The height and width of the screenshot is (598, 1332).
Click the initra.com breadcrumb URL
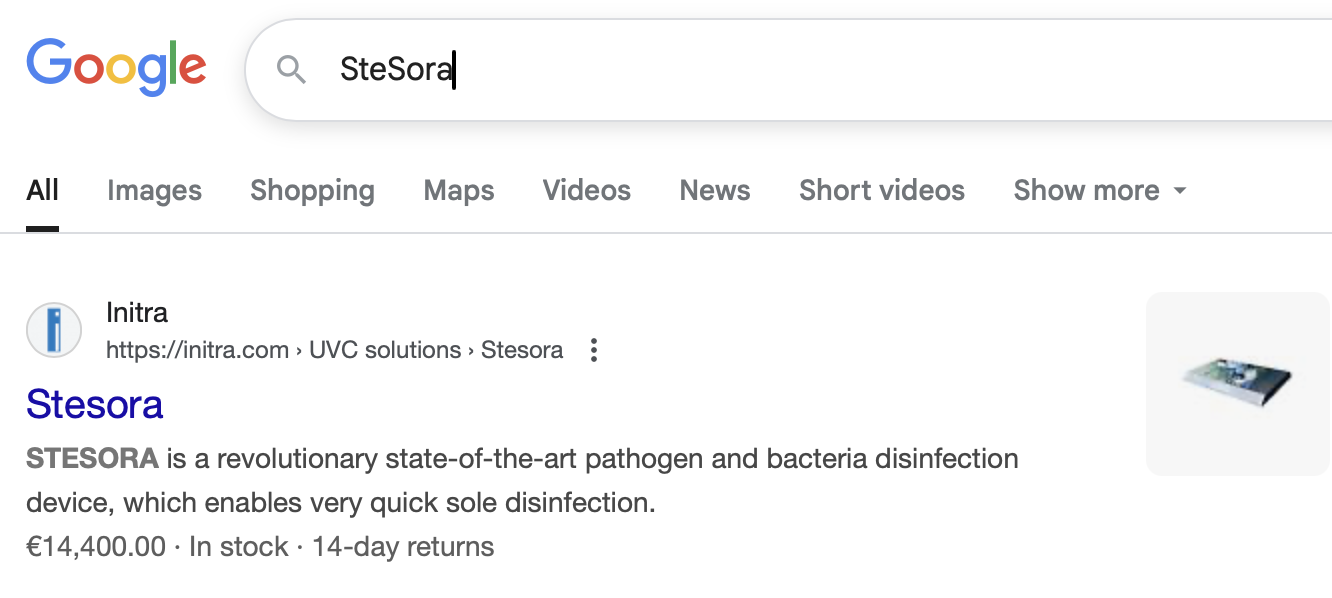[x=334, y=350]
